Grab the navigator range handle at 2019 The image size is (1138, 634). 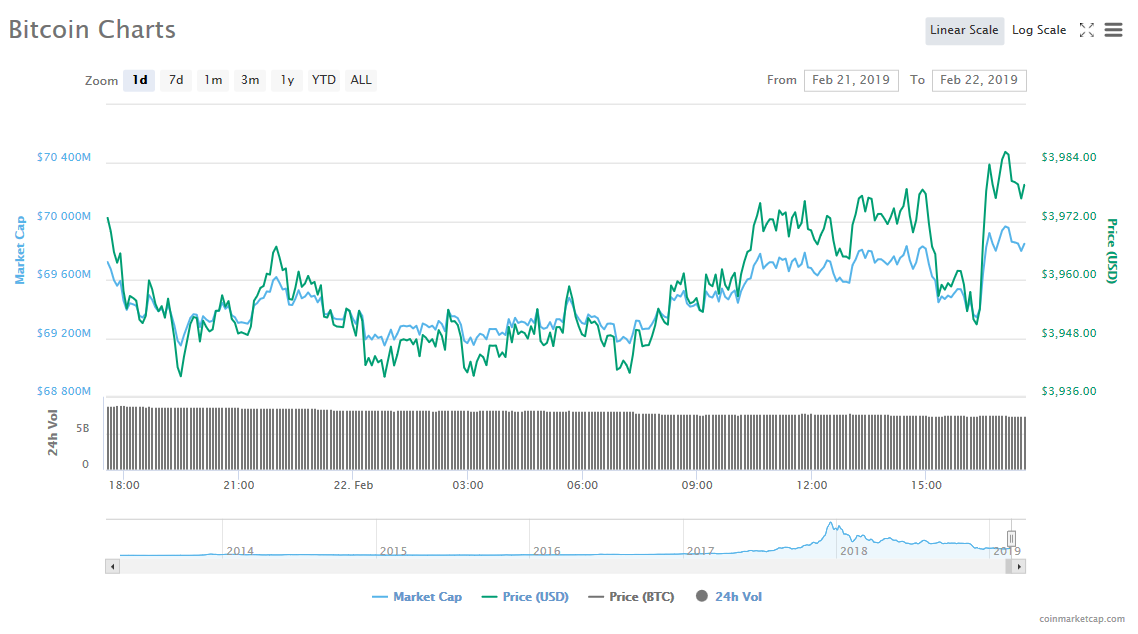coord(1011,538)
